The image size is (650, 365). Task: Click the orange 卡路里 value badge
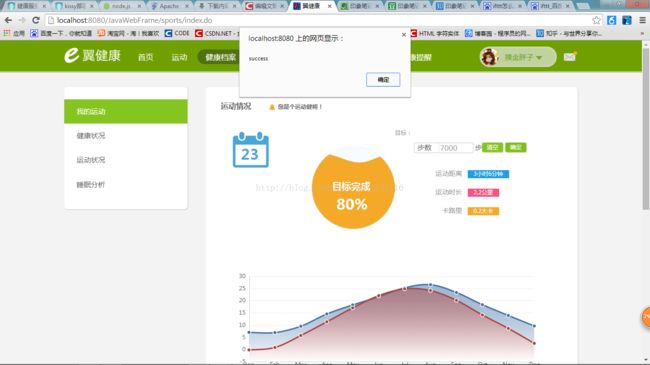pos(483,211)
